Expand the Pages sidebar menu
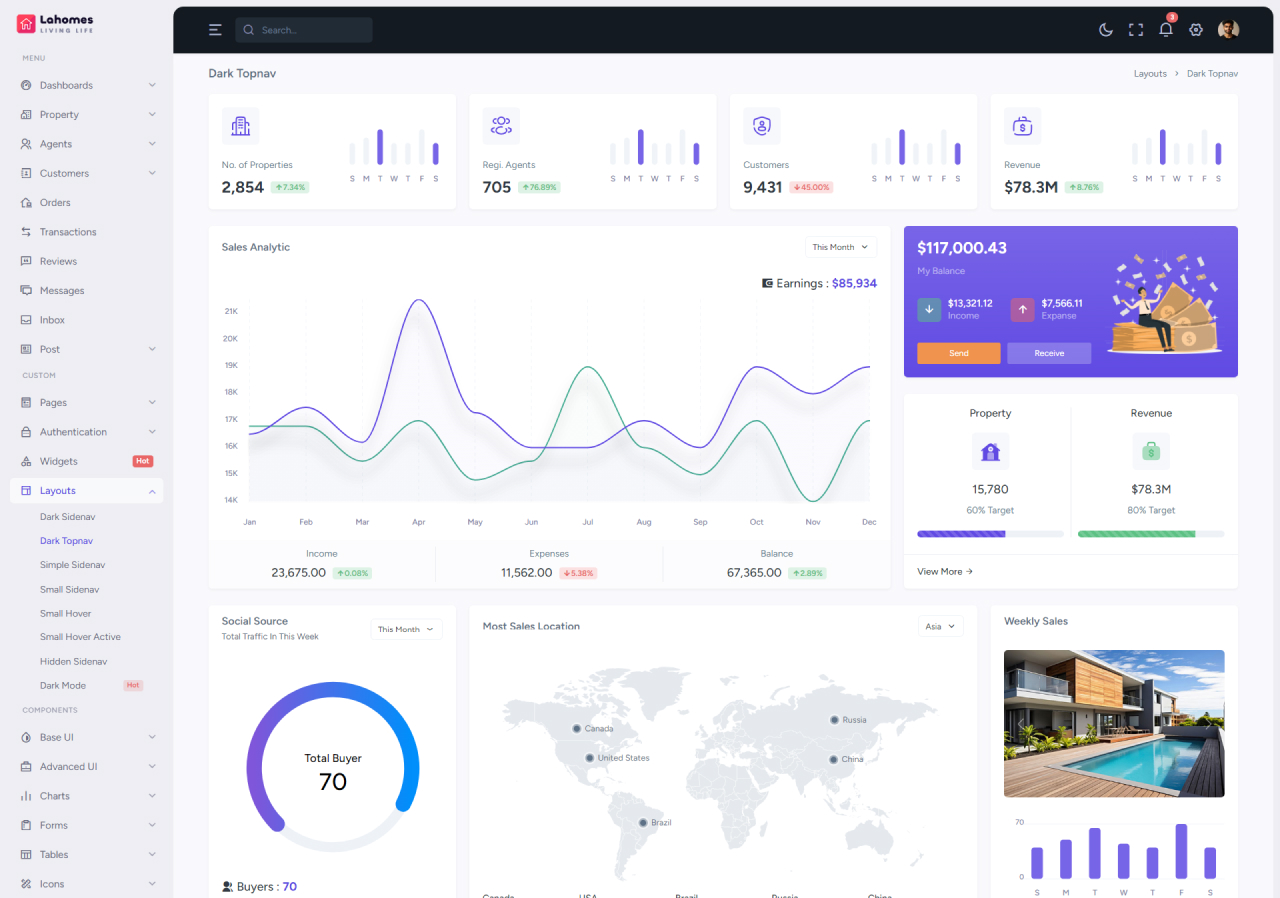Screen dimensions: 1280x898 pos(86,402)
